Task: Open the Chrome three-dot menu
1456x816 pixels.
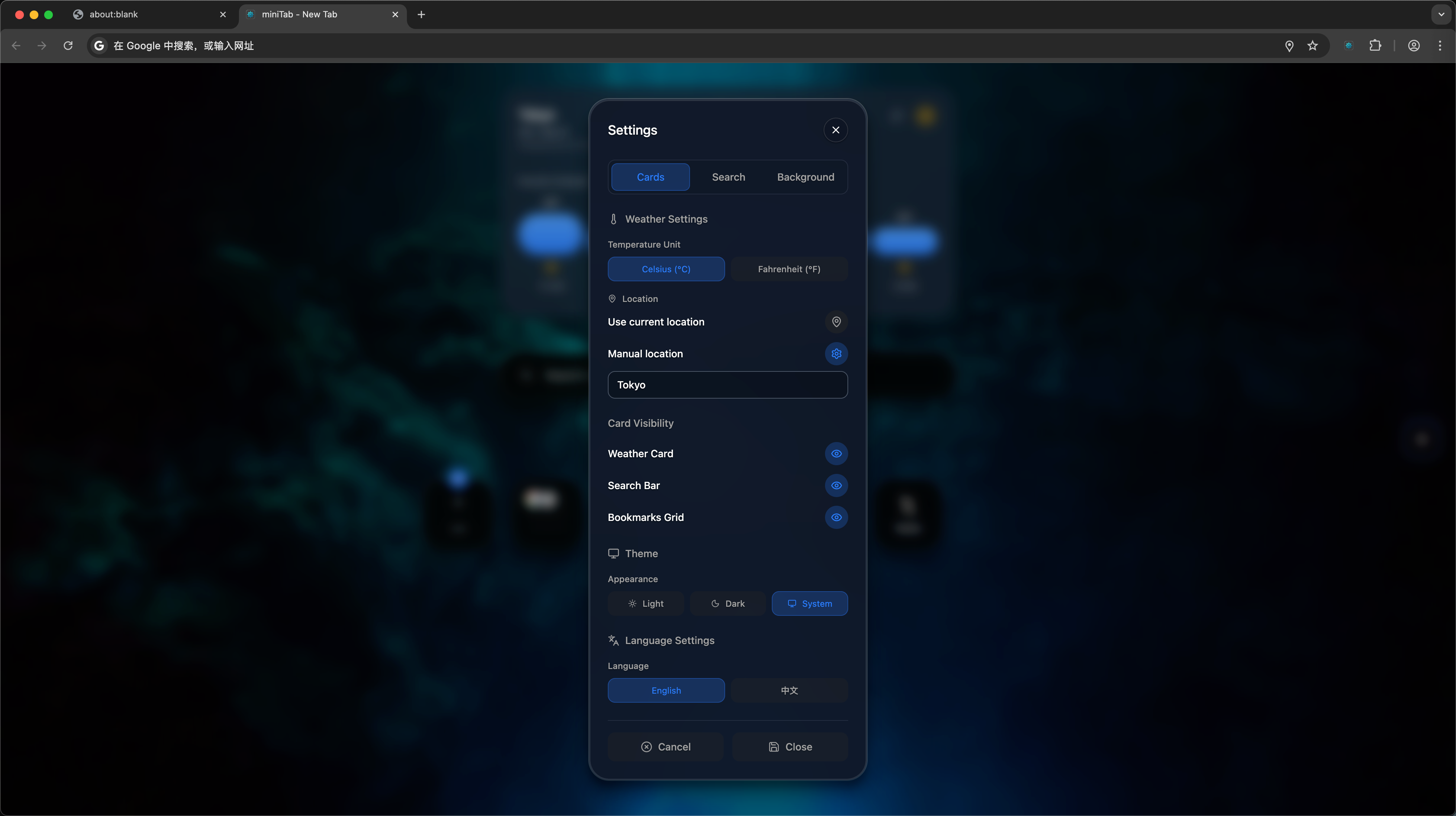Action: pos(1440,46)
